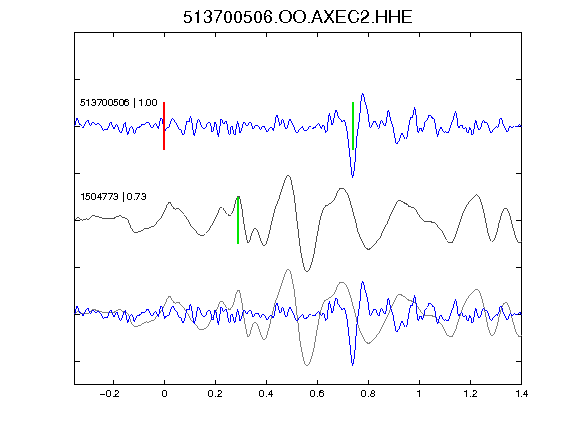Click x-axis tick label 0
Viewport: 576px width, 432px height.
164,394
